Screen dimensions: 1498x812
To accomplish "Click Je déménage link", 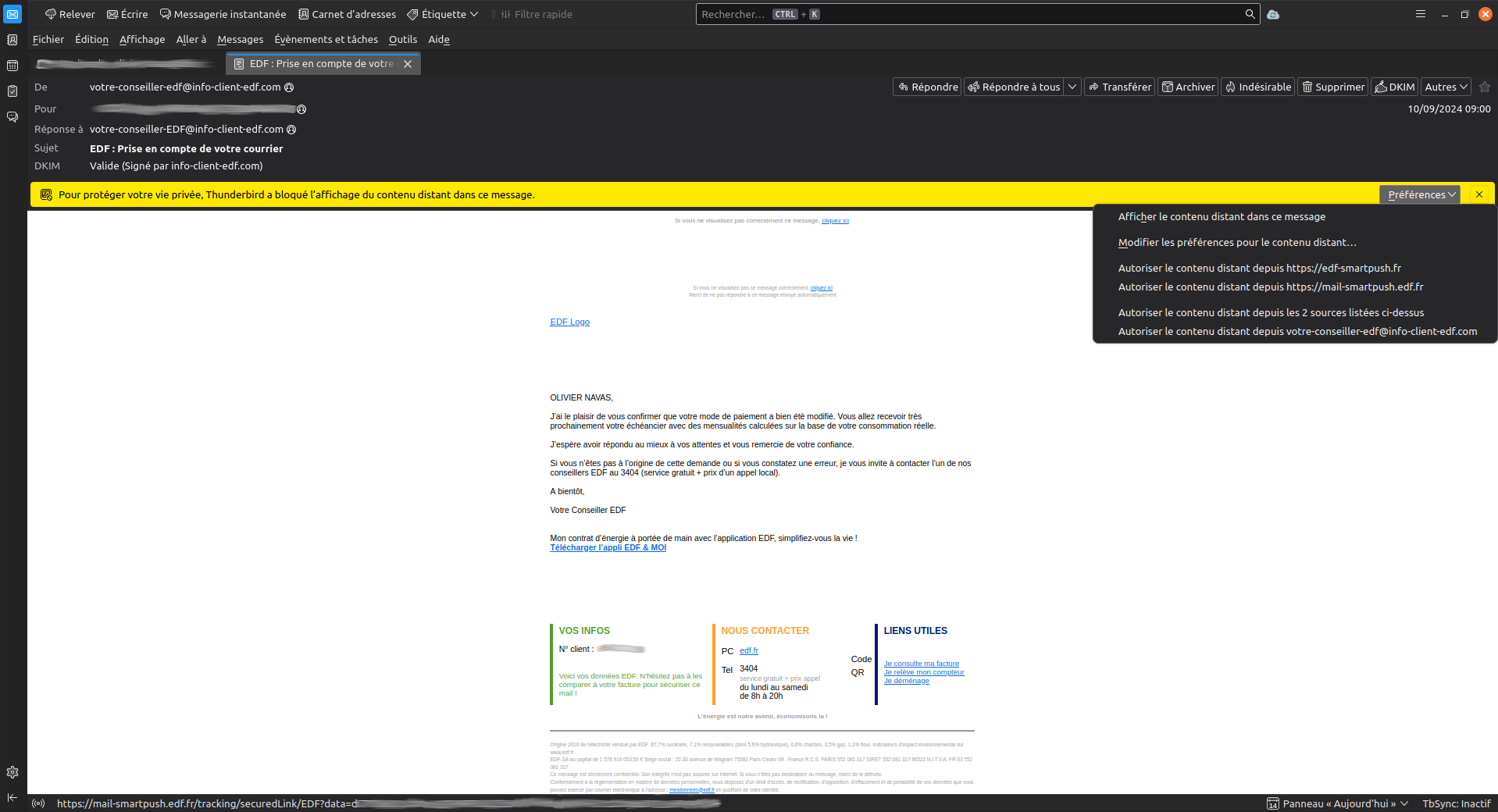I will [x=906, y=681].
